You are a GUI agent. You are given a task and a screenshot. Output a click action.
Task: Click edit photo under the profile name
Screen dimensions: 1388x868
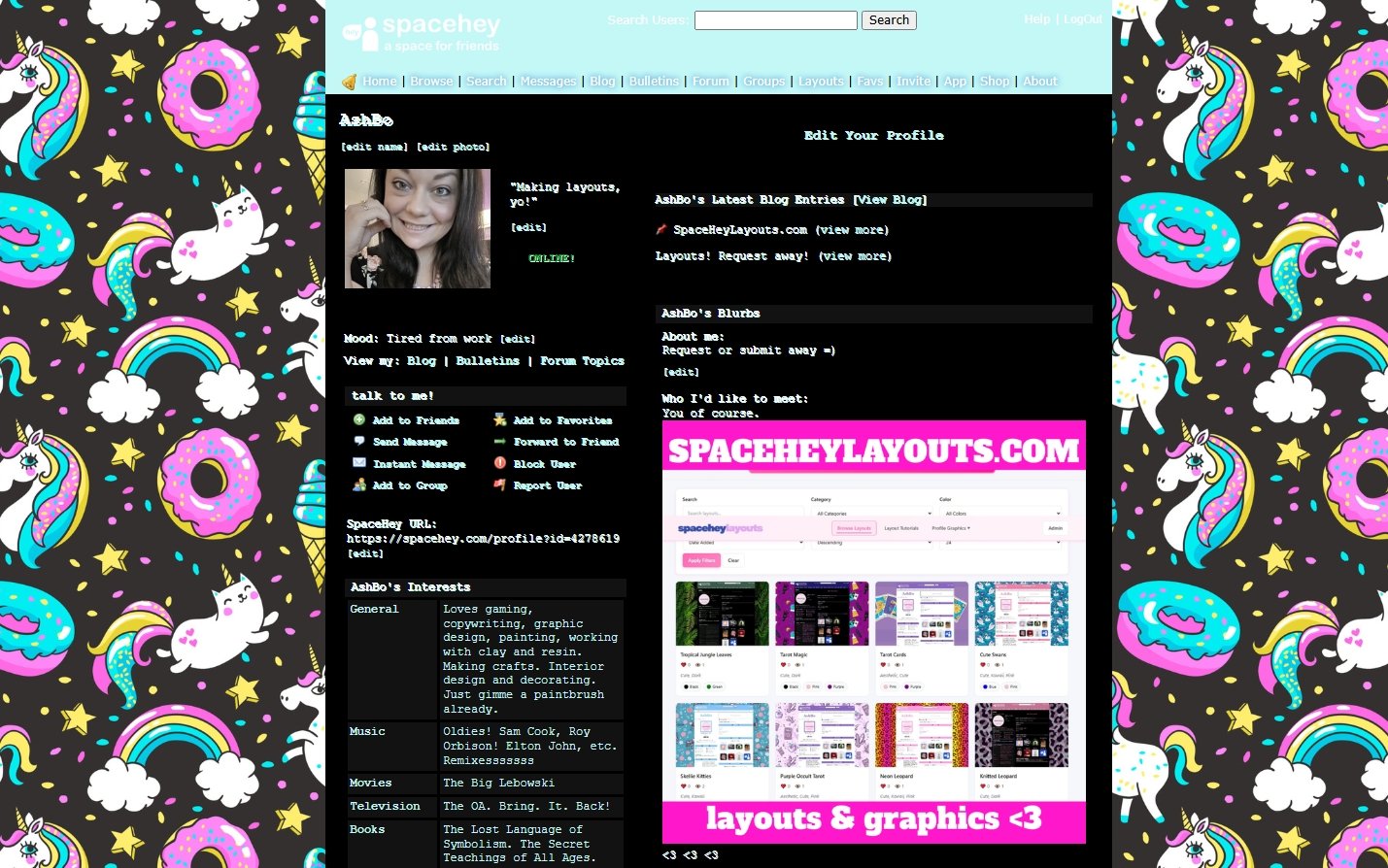pyautogui.click(x=454, y=148)
